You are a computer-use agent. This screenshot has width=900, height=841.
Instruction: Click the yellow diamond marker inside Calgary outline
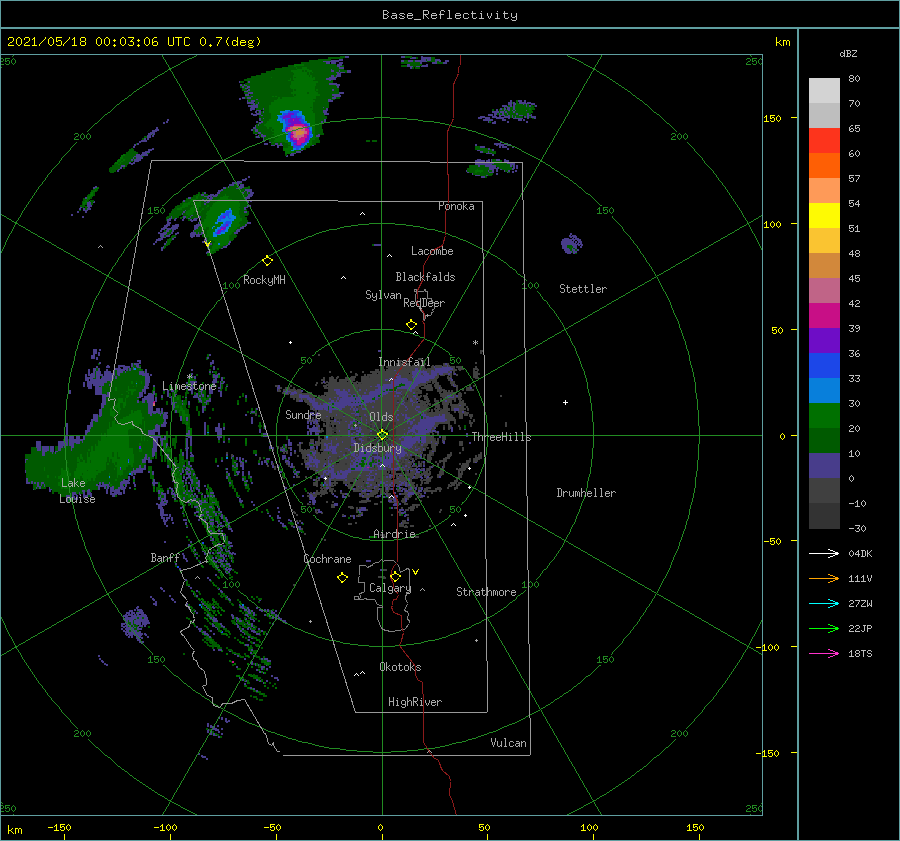pos(395,576)
